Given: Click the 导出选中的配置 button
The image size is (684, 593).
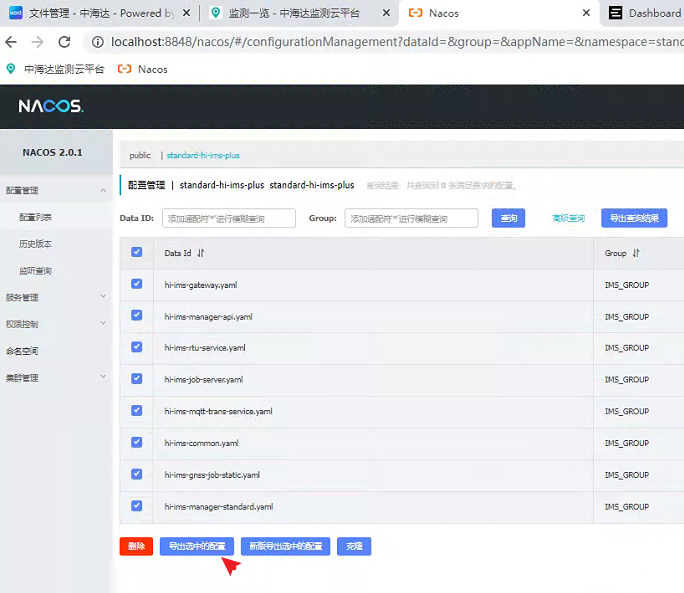Looking at the screenshot, I should tap(196, 547).
